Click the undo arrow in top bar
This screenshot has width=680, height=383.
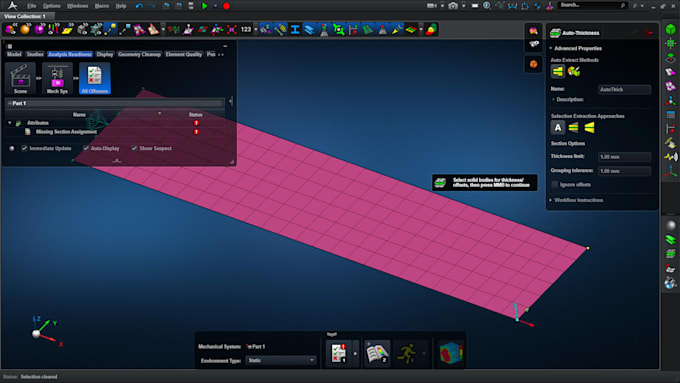point(139,6)
